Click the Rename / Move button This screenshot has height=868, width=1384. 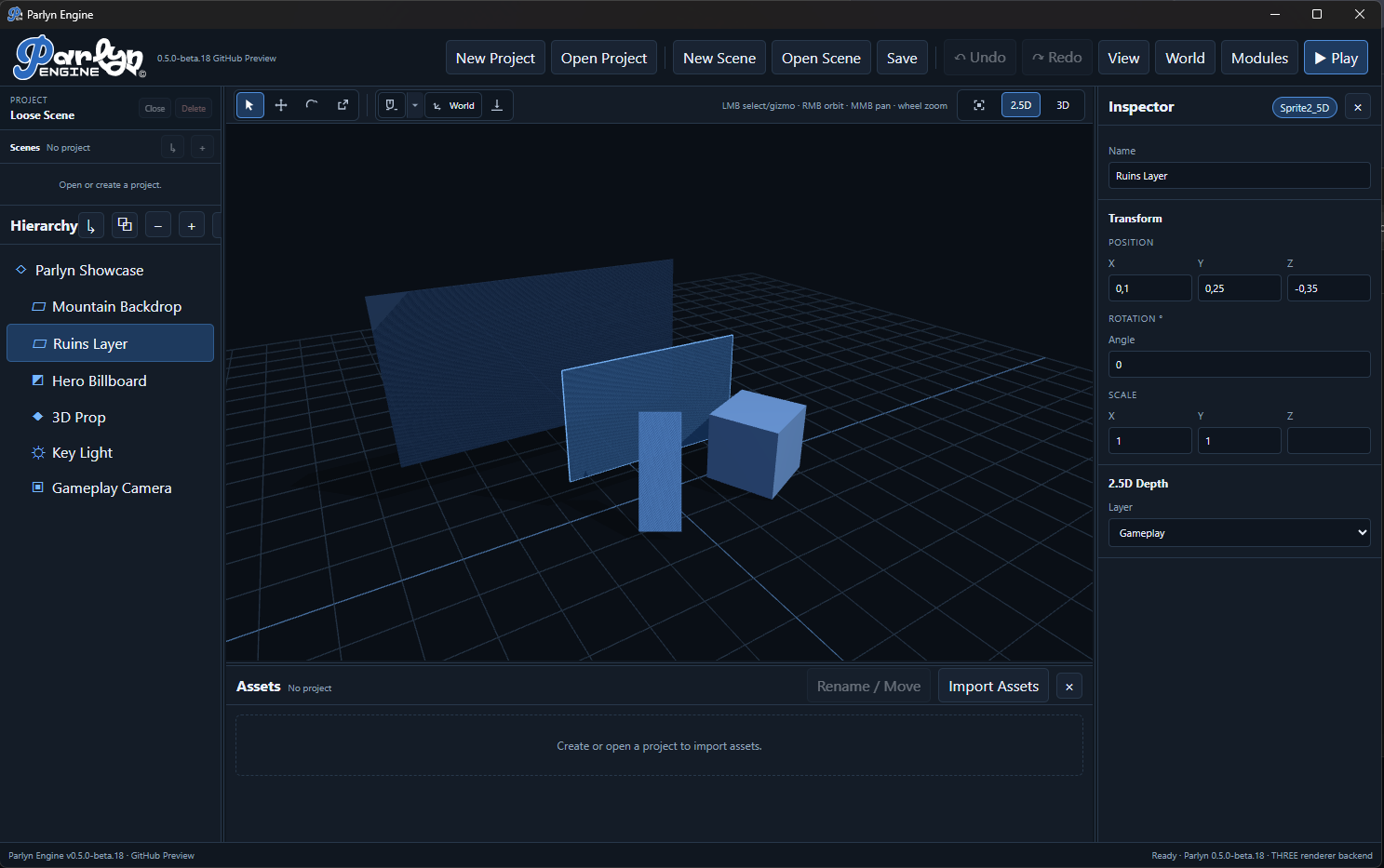(868, 687)
